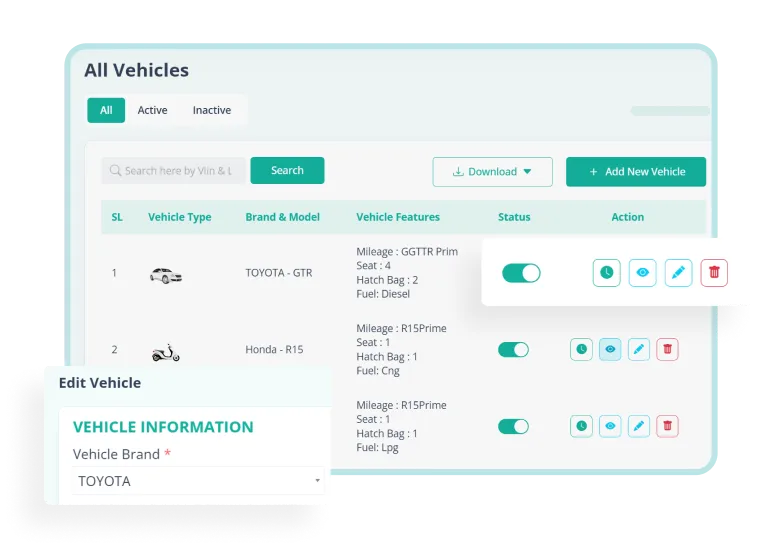The width and height of the screenshot is (780, 549).
Task: Click the Vehicle Type column header
Action: coord(180,217)
